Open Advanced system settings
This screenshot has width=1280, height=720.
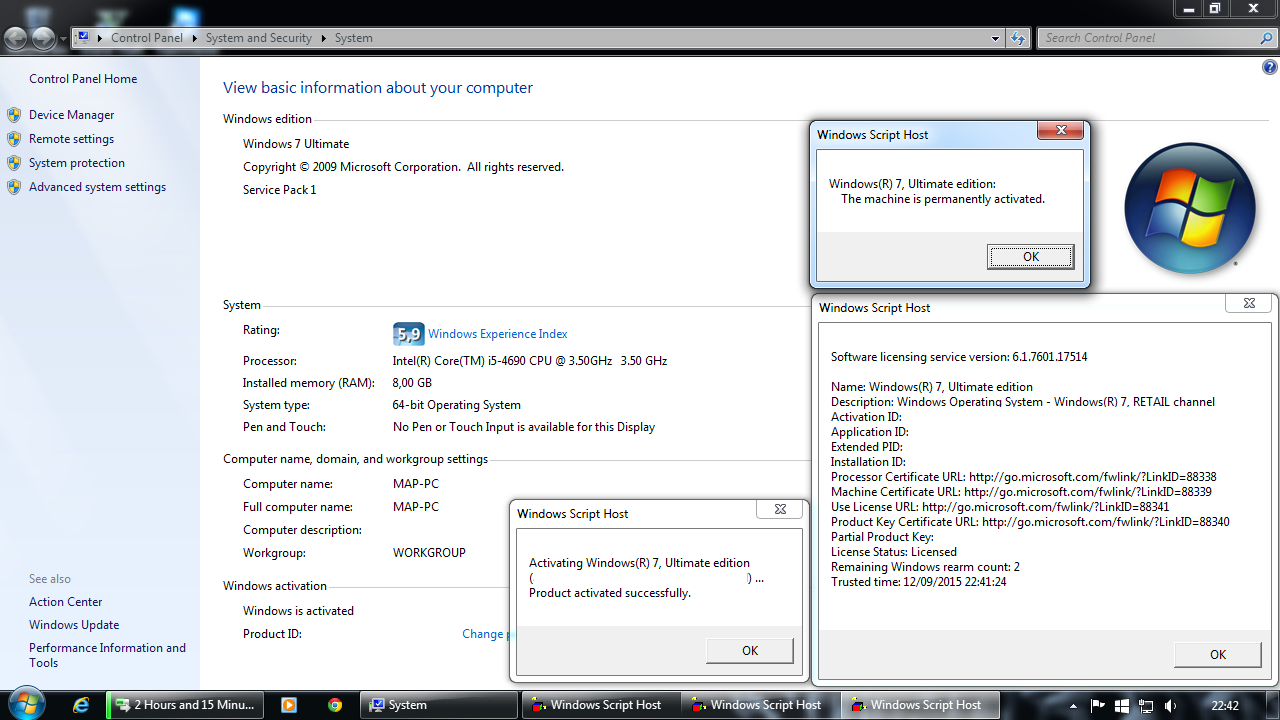click(x=97, y=187)
